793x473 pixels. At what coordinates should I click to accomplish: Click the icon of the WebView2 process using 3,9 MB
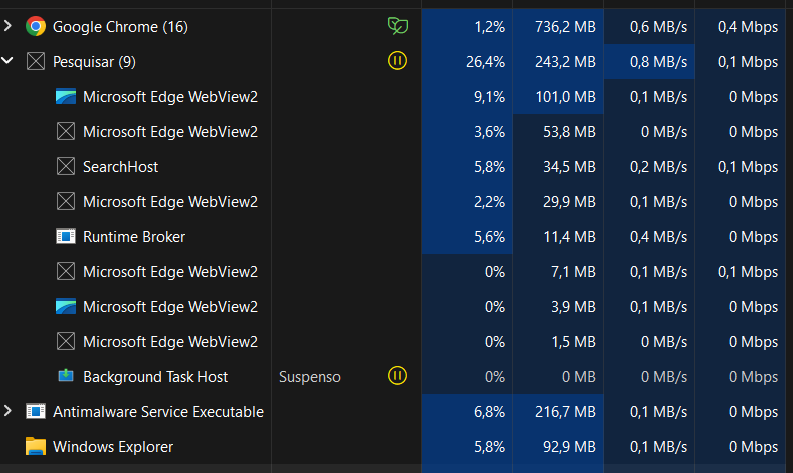(66, 307)
